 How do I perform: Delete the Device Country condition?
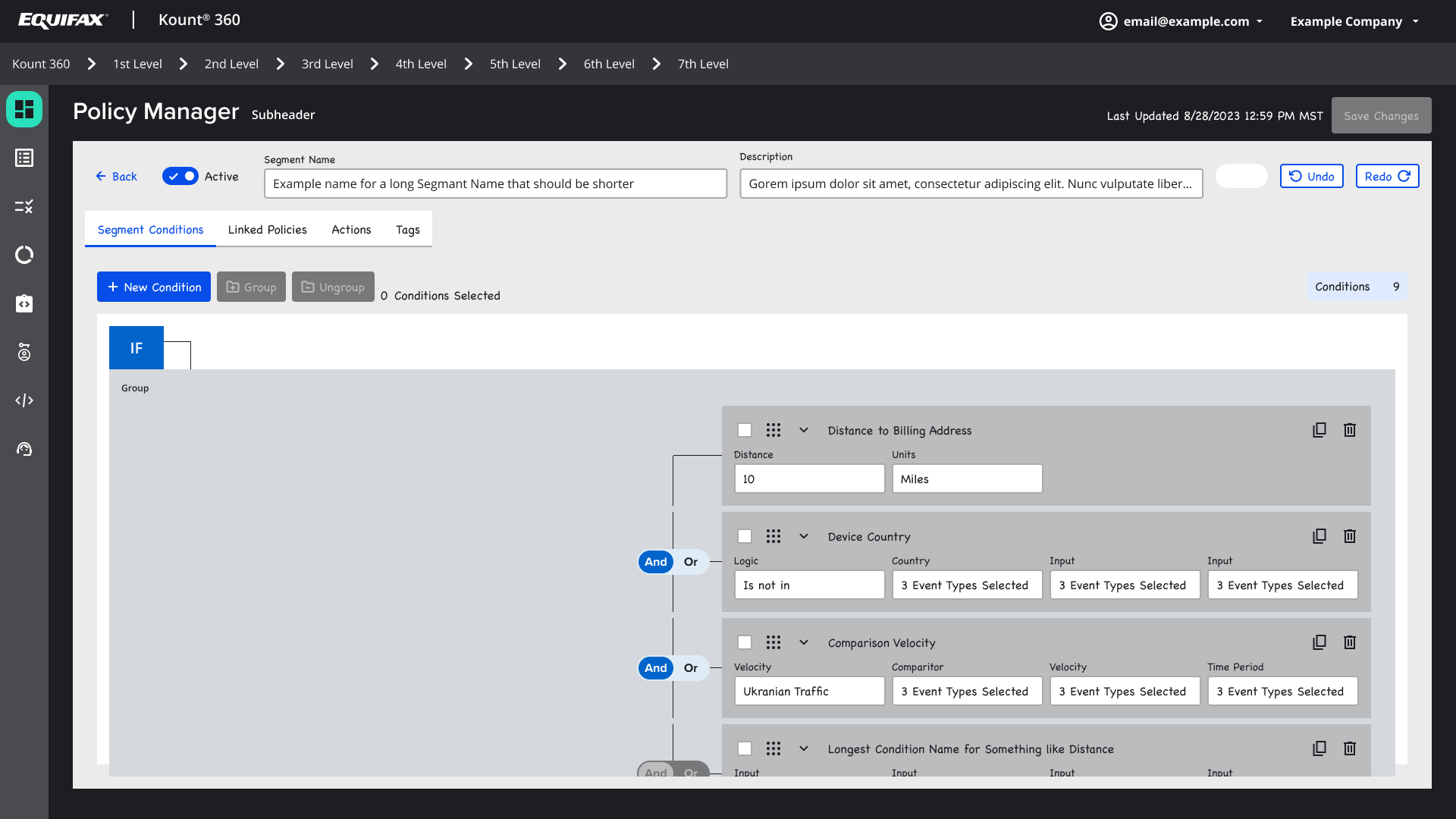point(1350,536)
